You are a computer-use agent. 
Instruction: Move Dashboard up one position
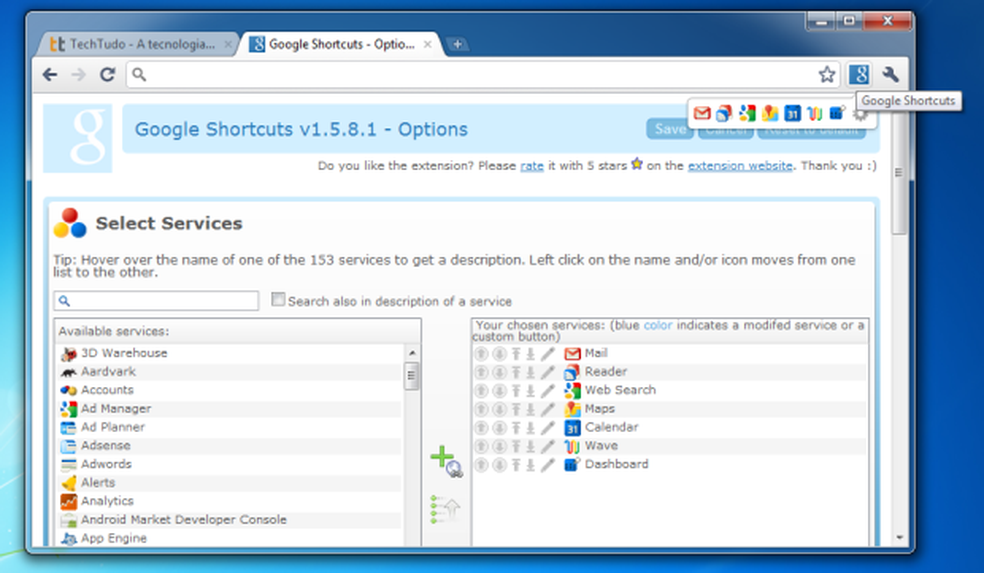(481, 465)
